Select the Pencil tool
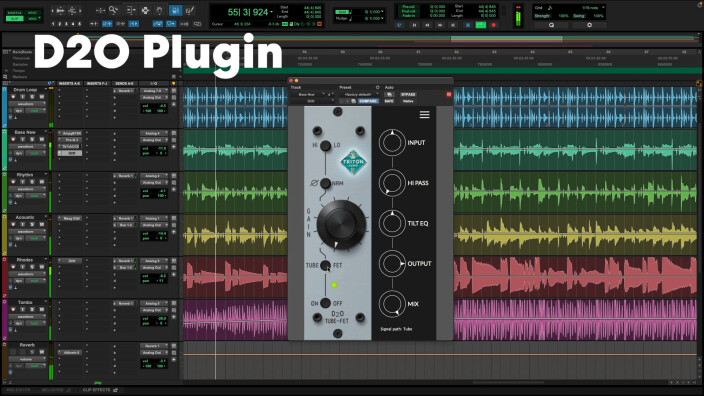Screen dimensions: 704x396 coord(190,10)
